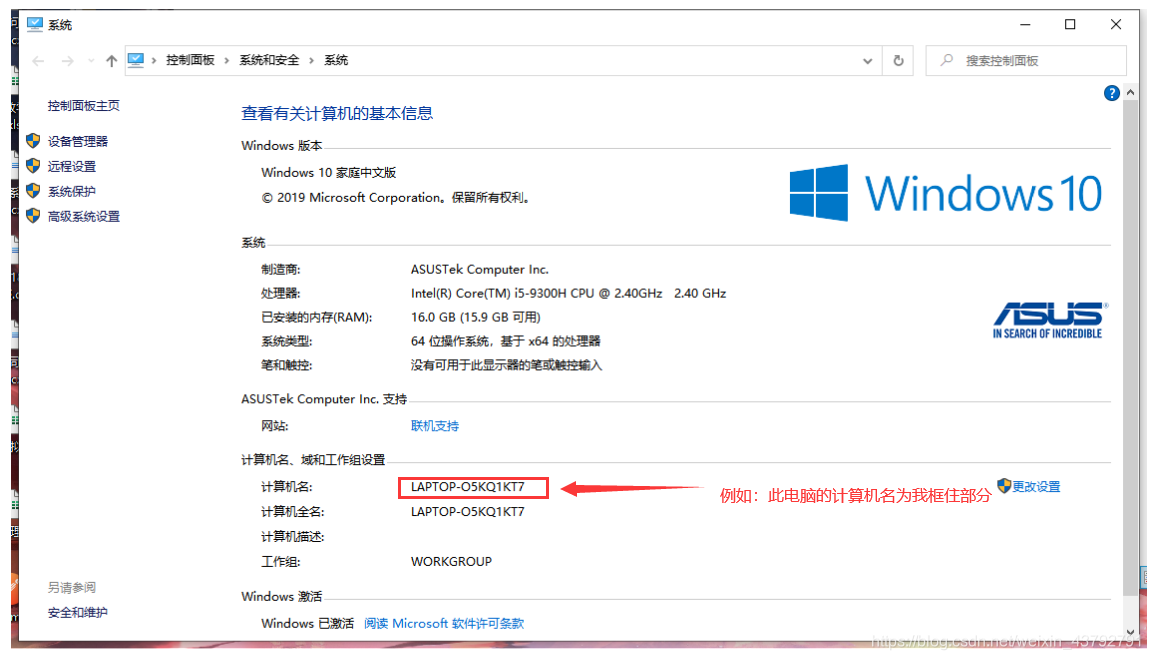Open 远程设置 from the sidebar

72,167
